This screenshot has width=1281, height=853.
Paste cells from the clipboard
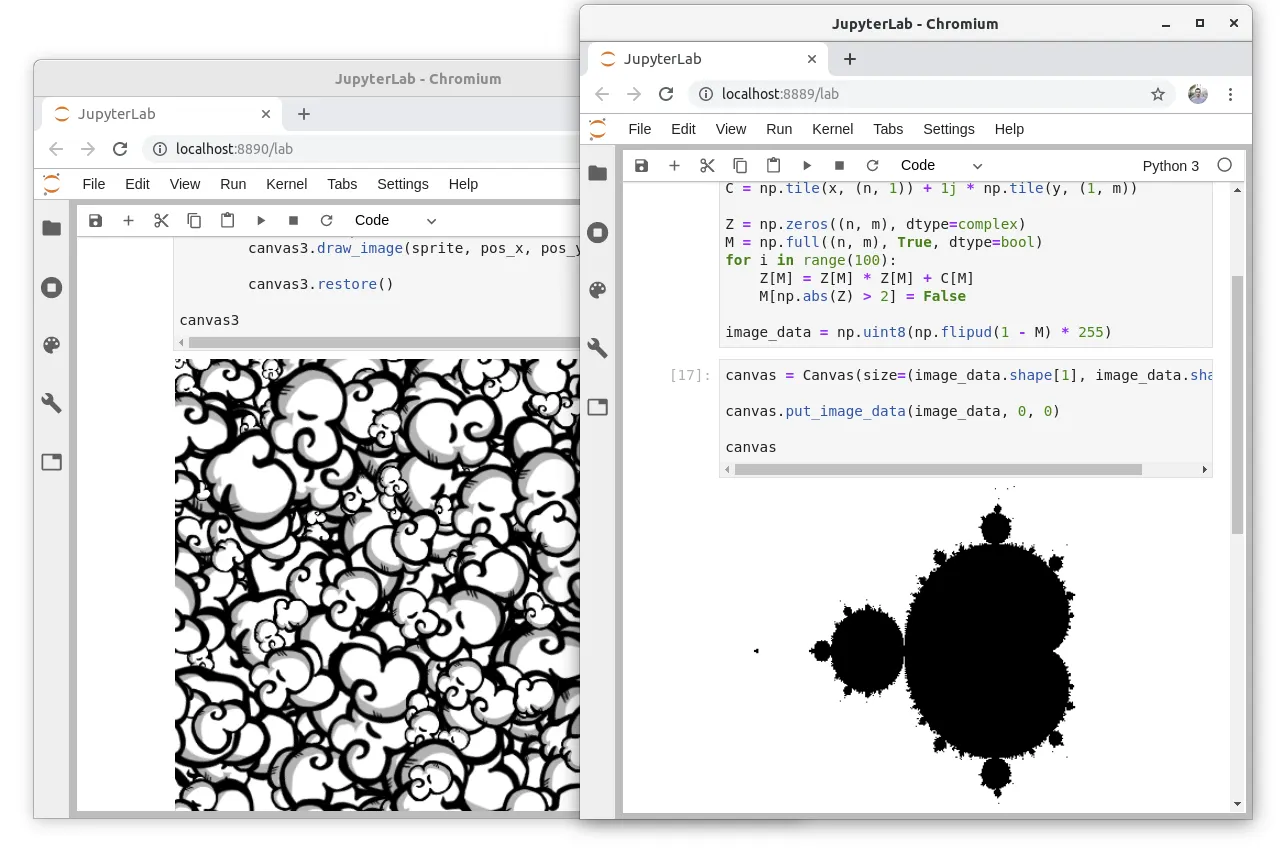773,165
